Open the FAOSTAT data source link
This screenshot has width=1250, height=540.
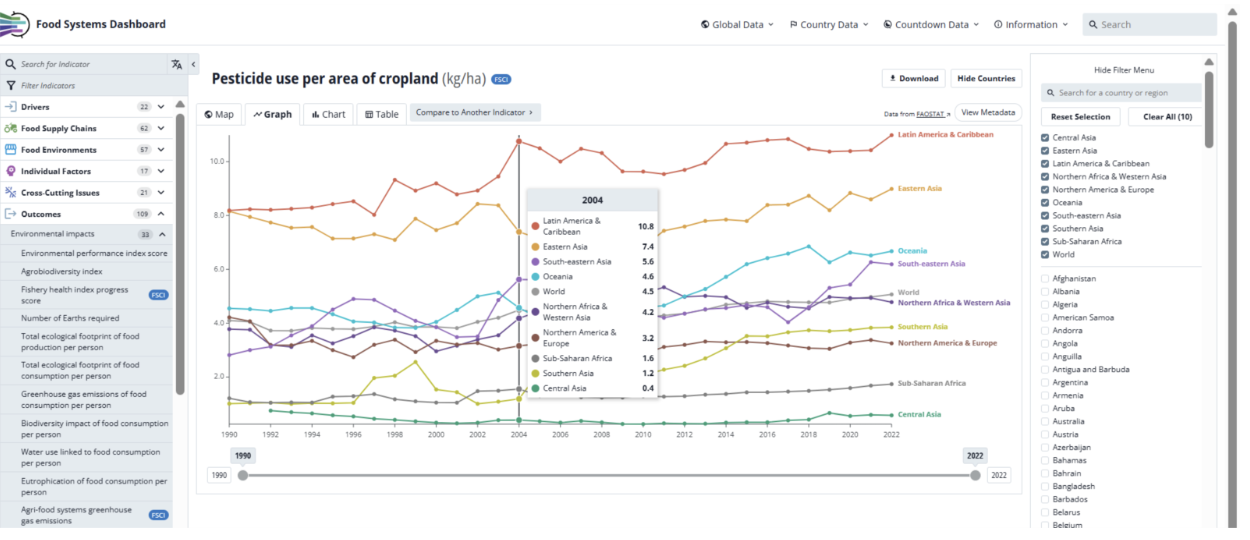coord(932,114)
